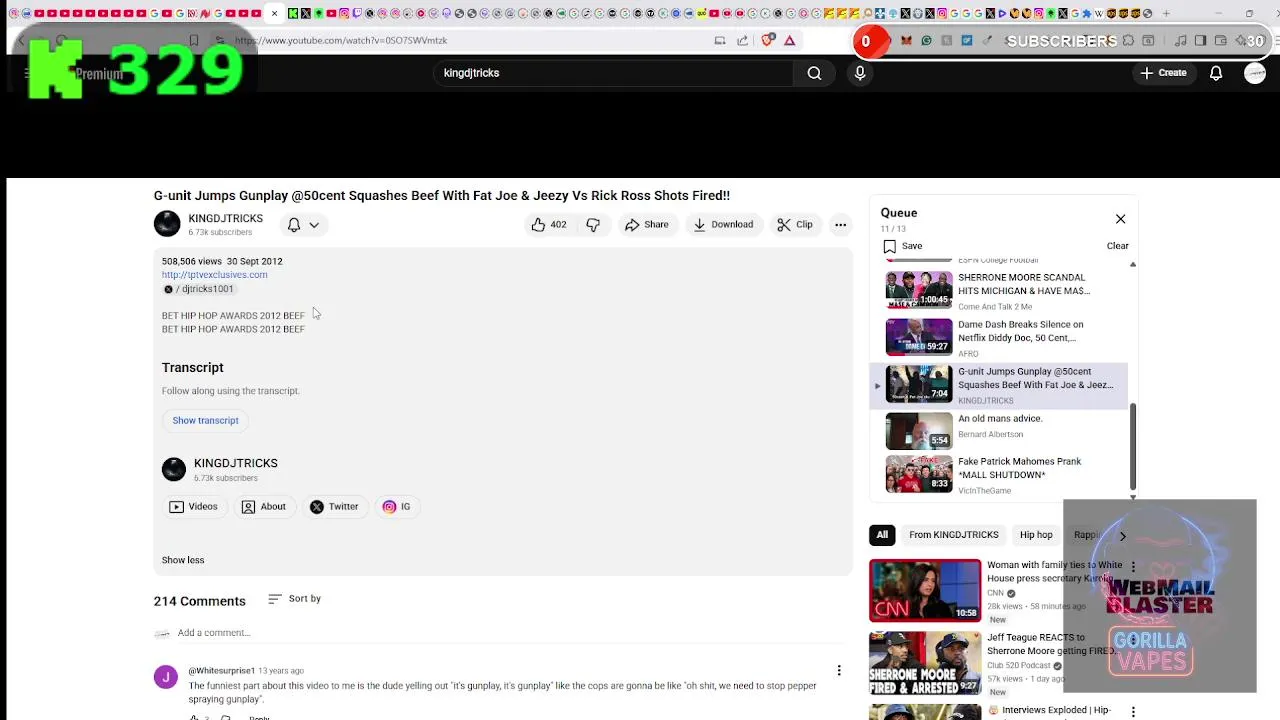Open Brave Shields icon in address bar
This screenshot has height=720, width=1280.
click(x=768, y=41)
